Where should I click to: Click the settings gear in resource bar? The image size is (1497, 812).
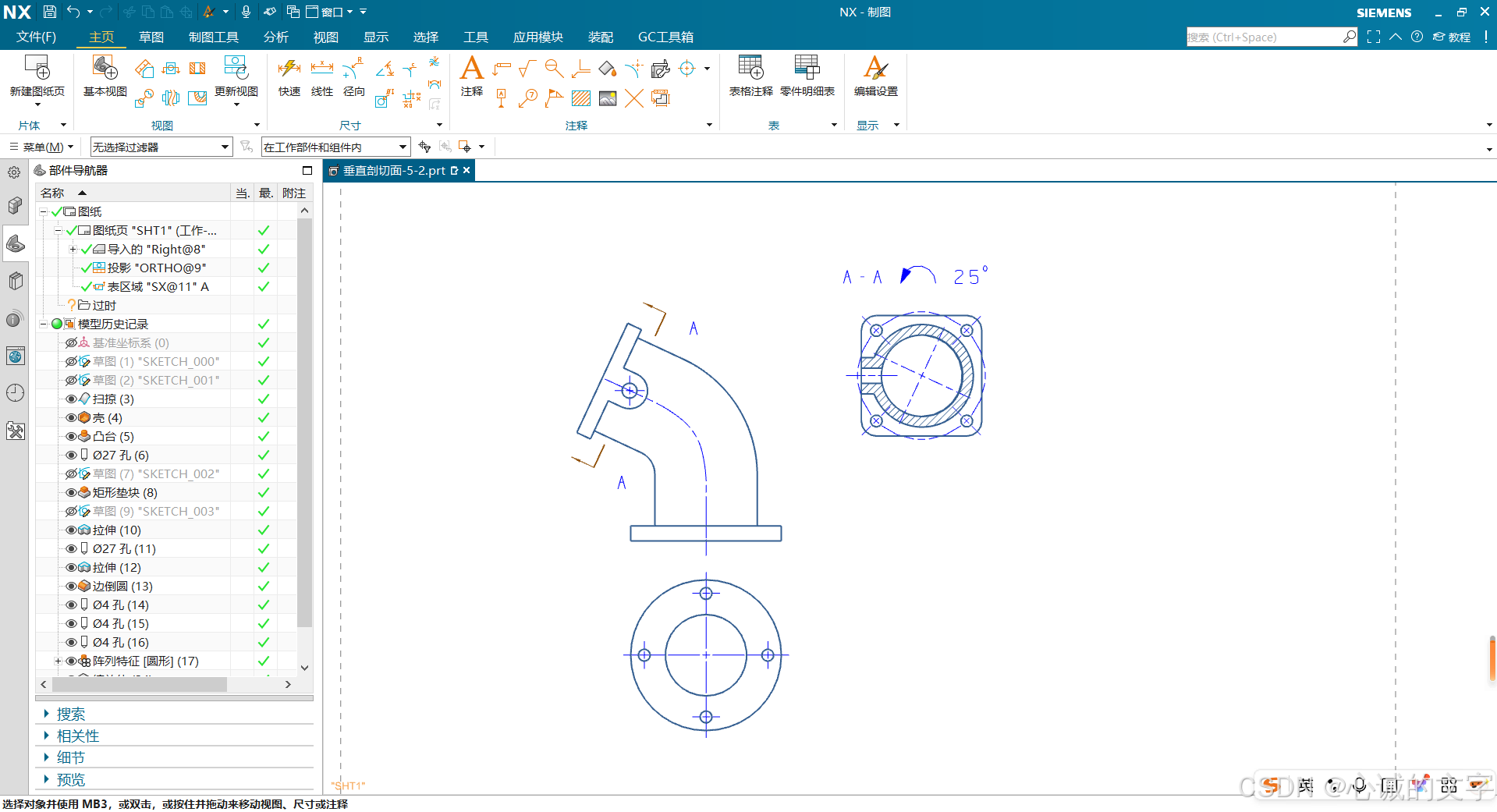pyautogui.click(x=14, y=172)
